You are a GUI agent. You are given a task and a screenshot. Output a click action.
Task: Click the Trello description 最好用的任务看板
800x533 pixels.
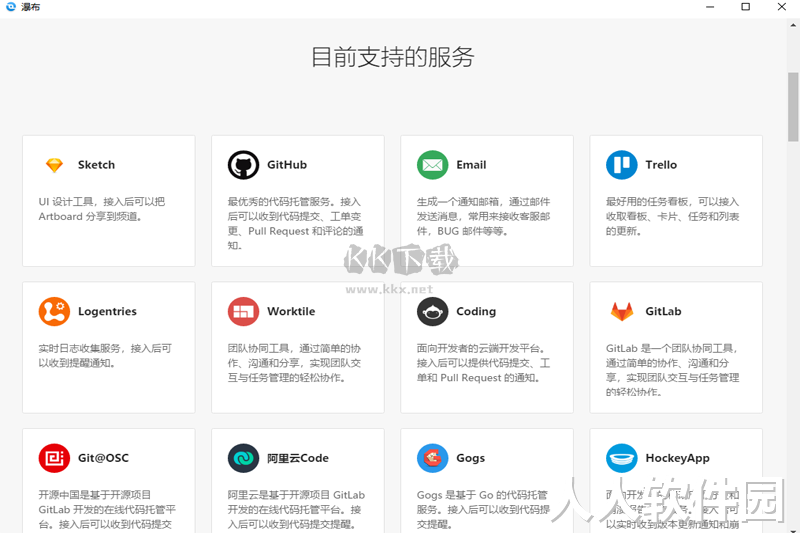tap(672, 216)
